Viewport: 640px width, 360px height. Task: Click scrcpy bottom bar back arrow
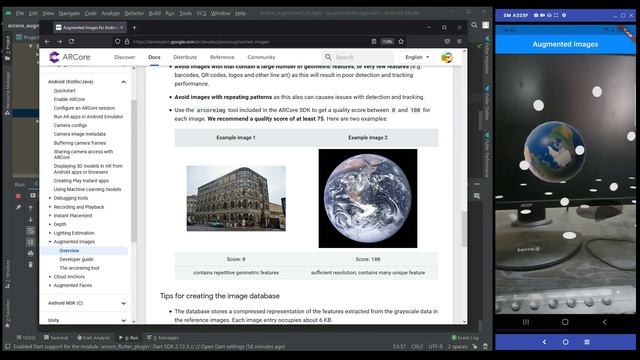544,342
